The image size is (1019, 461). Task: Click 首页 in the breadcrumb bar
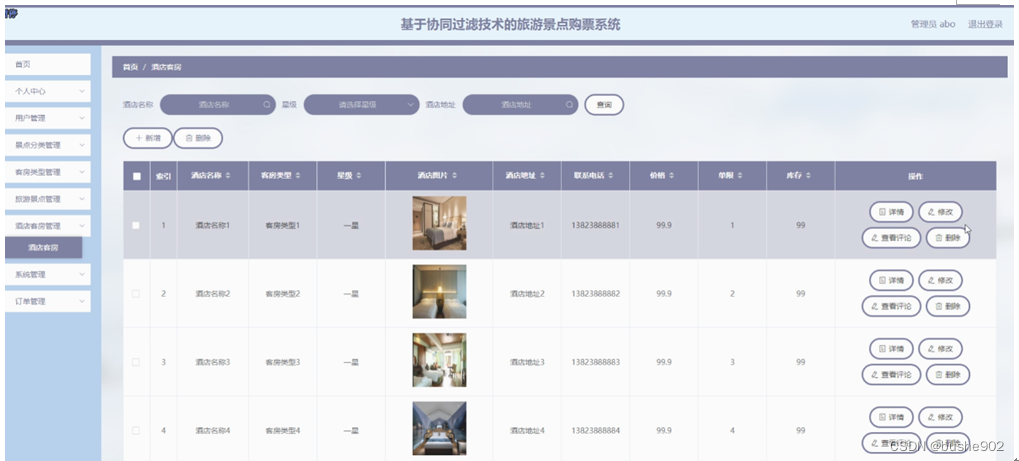point(130,67)
